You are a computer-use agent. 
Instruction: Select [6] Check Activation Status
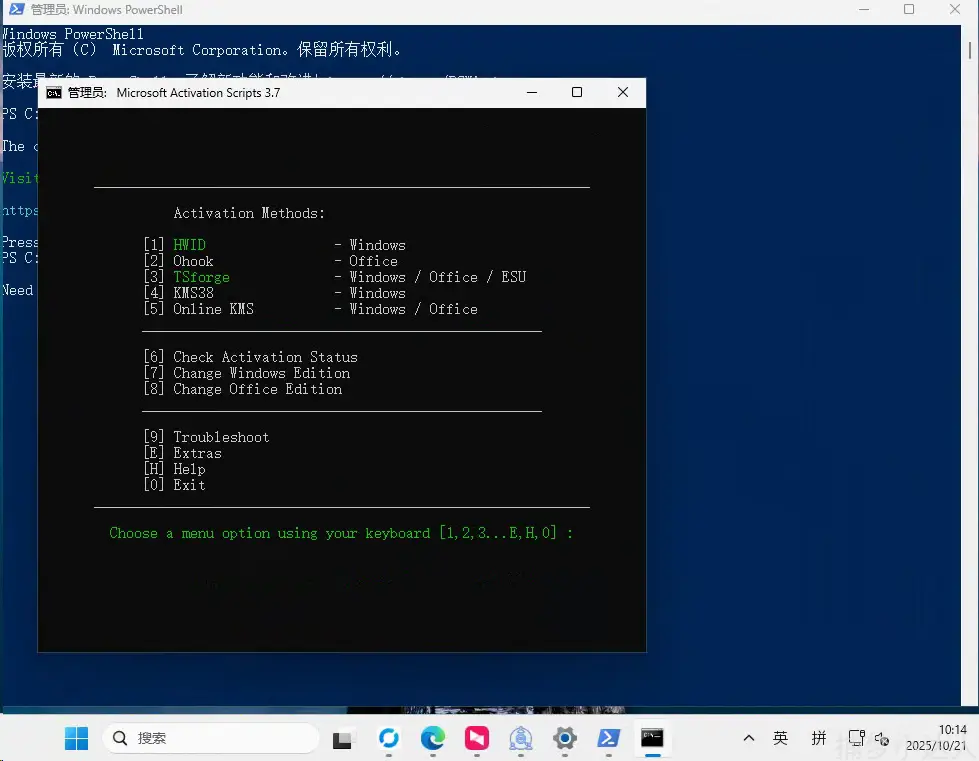[263, 356]
